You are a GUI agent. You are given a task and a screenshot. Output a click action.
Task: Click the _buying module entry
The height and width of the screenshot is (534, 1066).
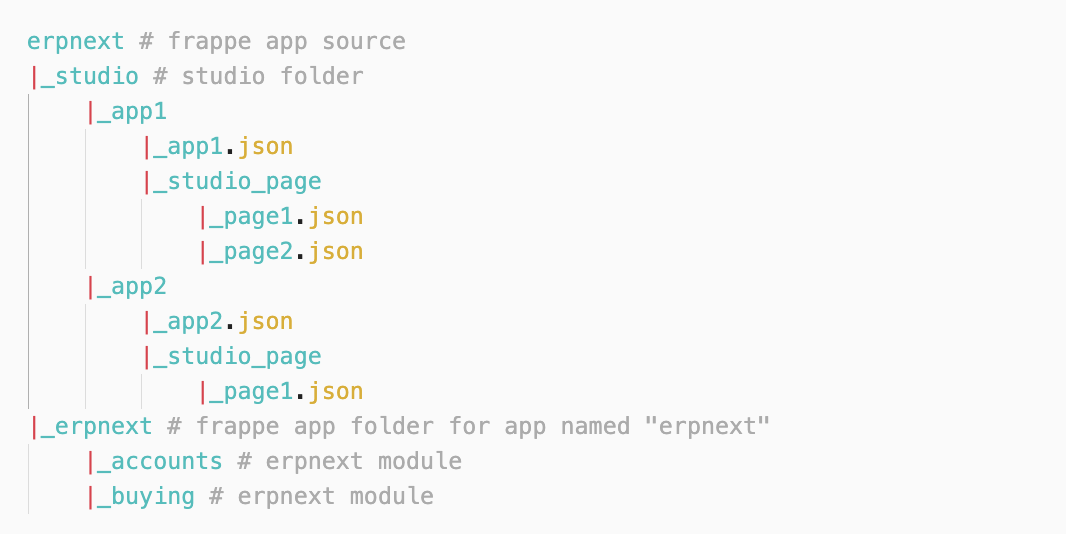145,497
